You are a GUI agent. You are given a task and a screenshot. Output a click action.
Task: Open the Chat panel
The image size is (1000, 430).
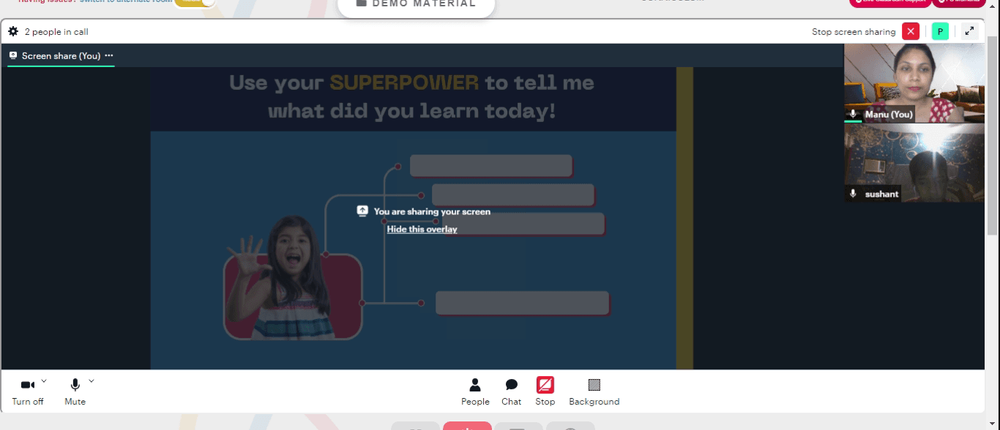coord(511,392)
